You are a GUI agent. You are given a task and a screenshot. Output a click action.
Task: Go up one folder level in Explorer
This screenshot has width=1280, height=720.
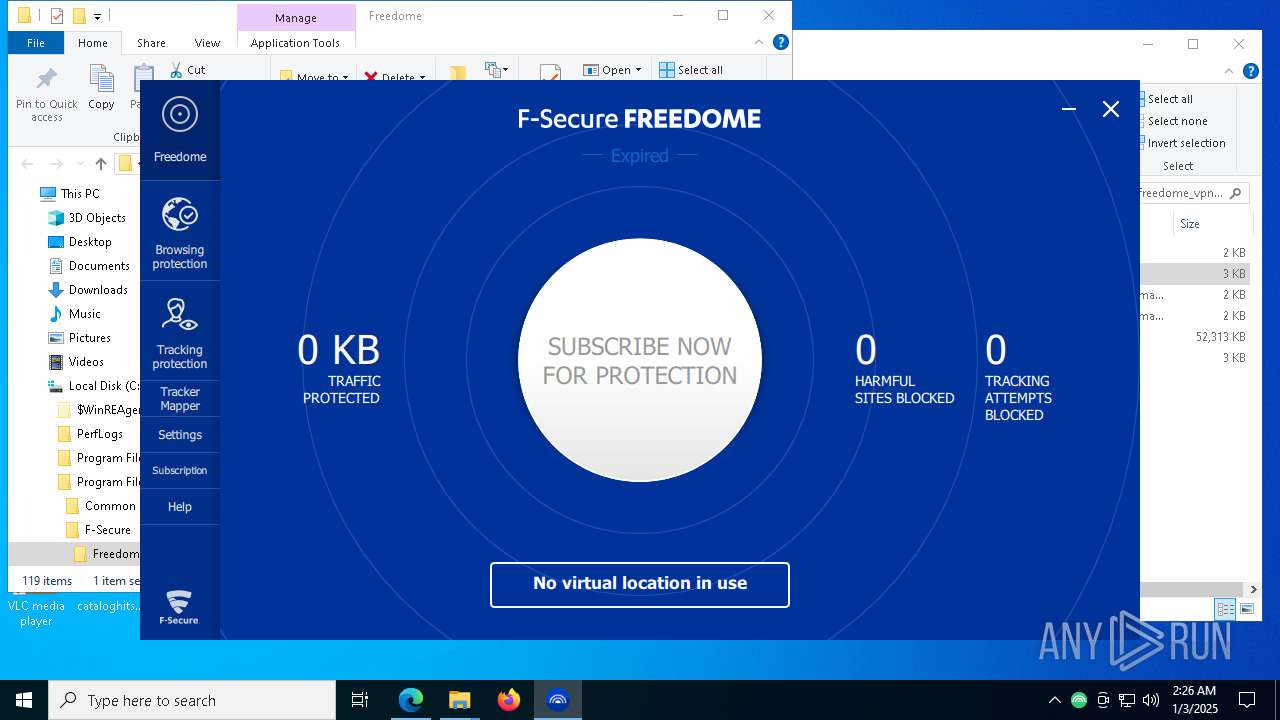tap(101, 164)
